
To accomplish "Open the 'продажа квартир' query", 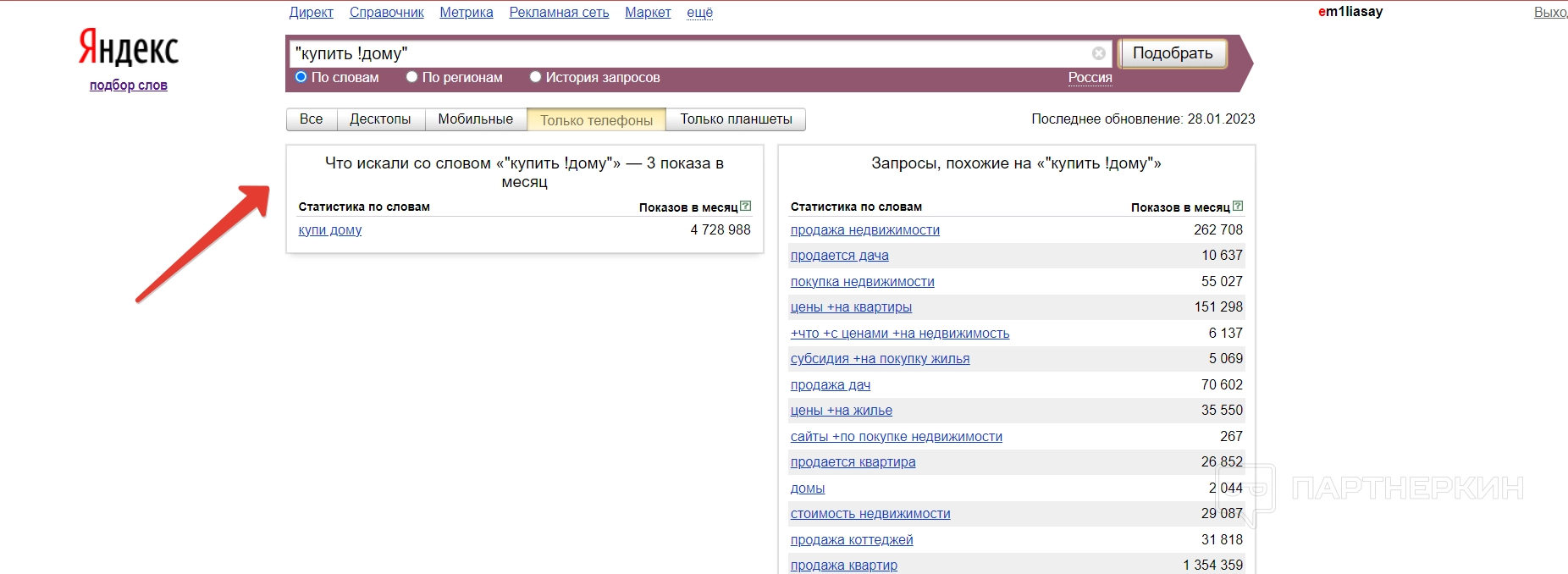I will [x=844, y=566].
